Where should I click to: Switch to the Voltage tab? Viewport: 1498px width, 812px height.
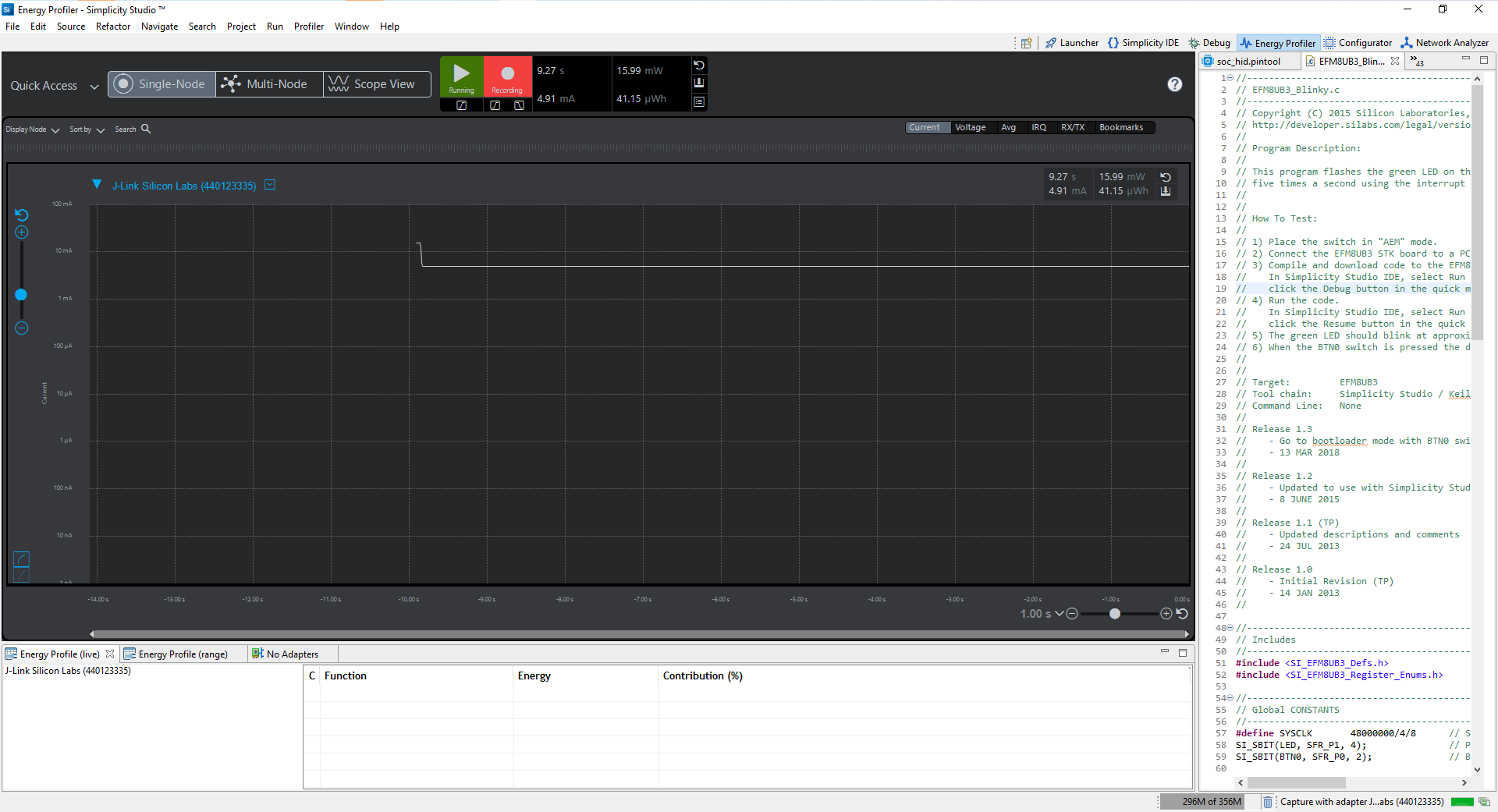coord(971,126)
